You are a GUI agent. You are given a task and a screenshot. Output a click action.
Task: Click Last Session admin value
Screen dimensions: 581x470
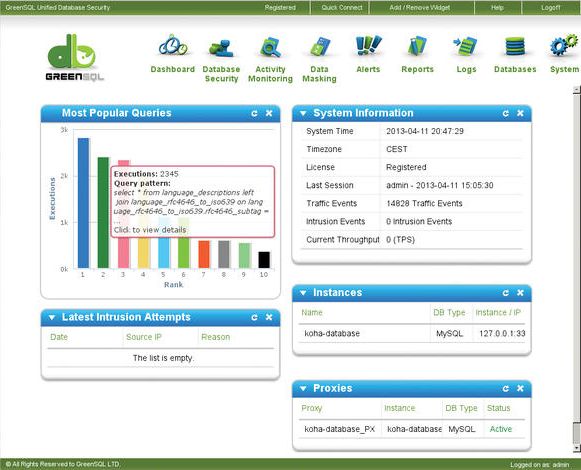click(x=439, y=186)
